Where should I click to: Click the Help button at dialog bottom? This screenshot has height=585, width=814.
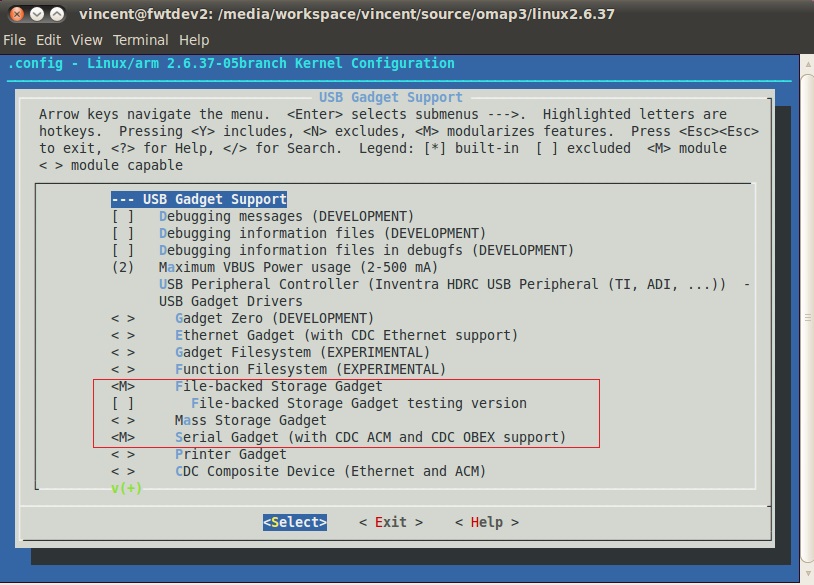(487, 522)
